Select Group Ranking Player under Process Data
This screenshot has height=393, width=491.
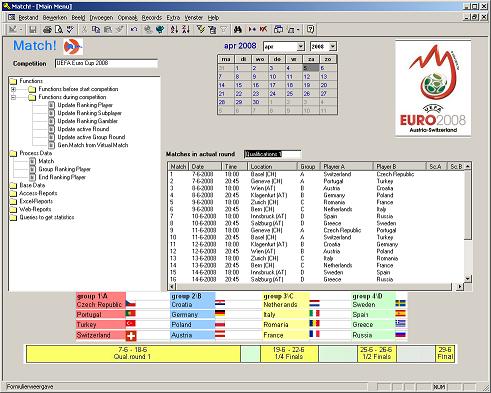(64, 169)
